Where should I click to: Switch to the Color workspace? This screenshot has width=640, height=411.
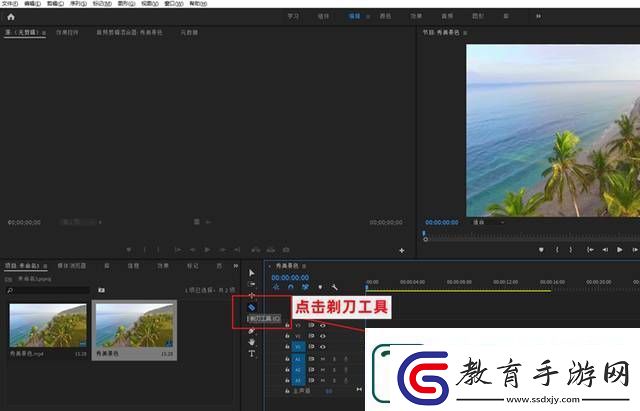(x=385, y=16)
